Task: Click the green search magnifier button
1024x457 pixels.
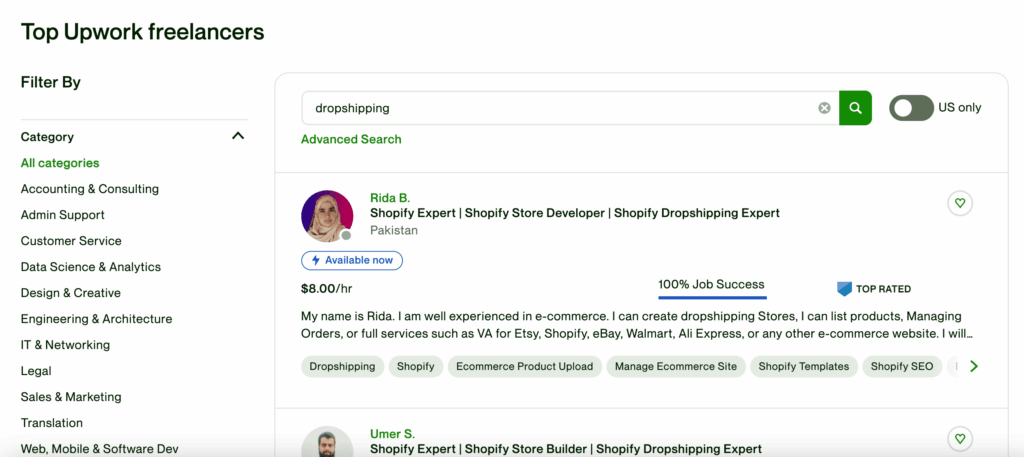Action: pos(856,108)
